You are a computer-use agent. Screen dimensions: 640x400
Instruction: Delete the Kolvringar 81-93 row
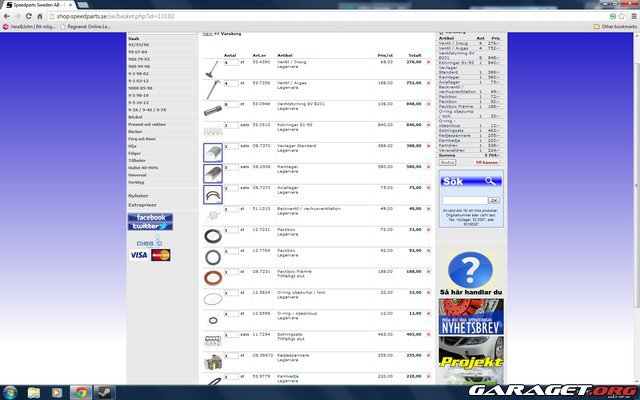click(428, 125)
